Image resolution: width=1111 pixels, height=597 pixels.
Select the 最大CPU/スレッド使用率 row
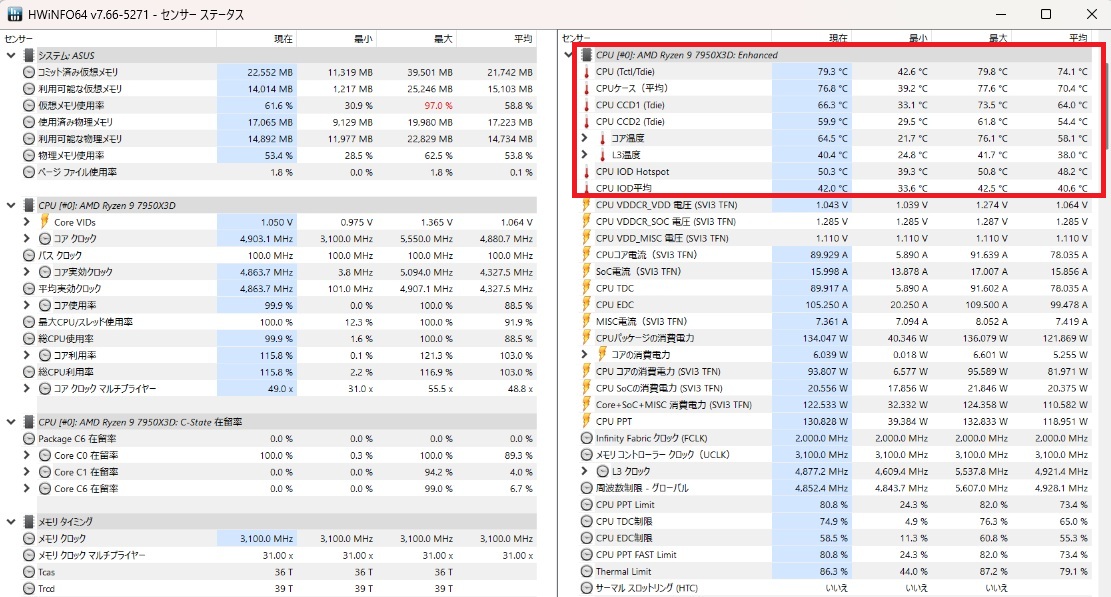(x=278, y=322)
